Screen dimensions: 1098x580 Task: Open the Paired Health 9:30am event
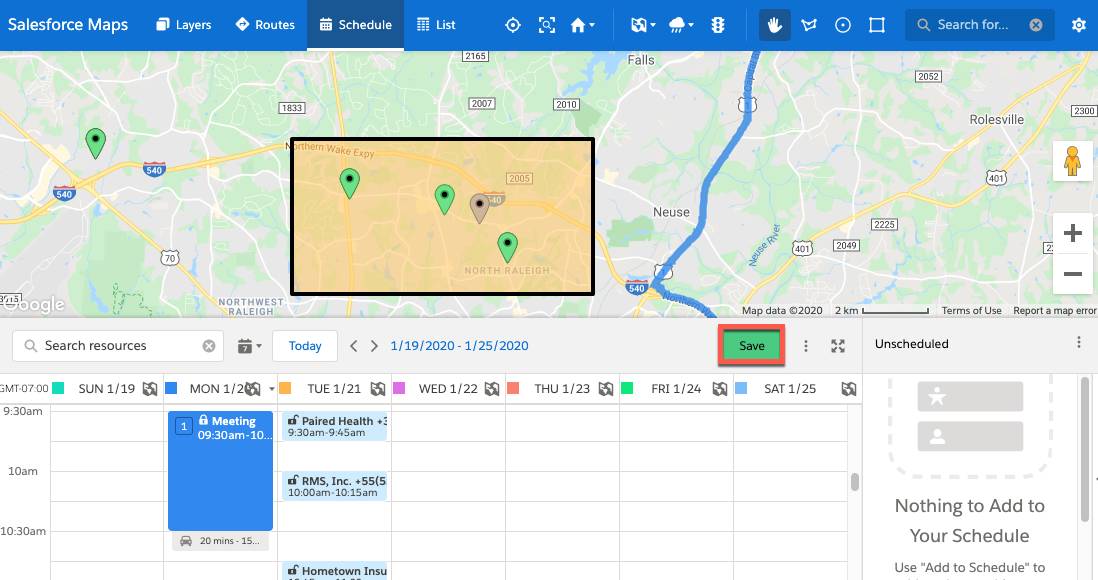(x=335, y=426)
